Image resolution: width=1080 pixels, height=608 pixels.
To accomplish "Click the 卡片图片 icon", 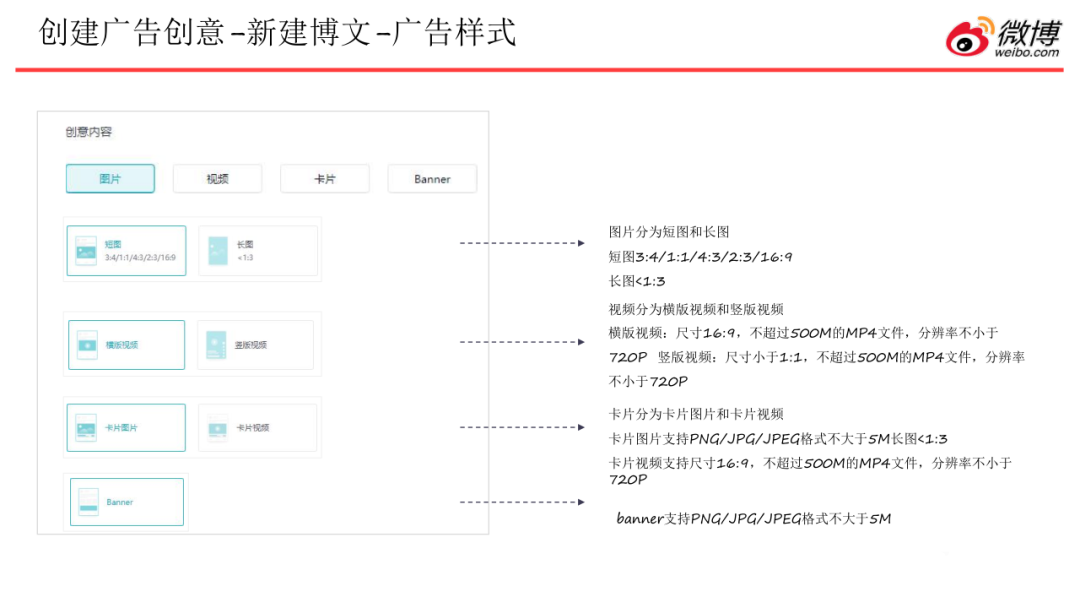I will tap(87, 428).
